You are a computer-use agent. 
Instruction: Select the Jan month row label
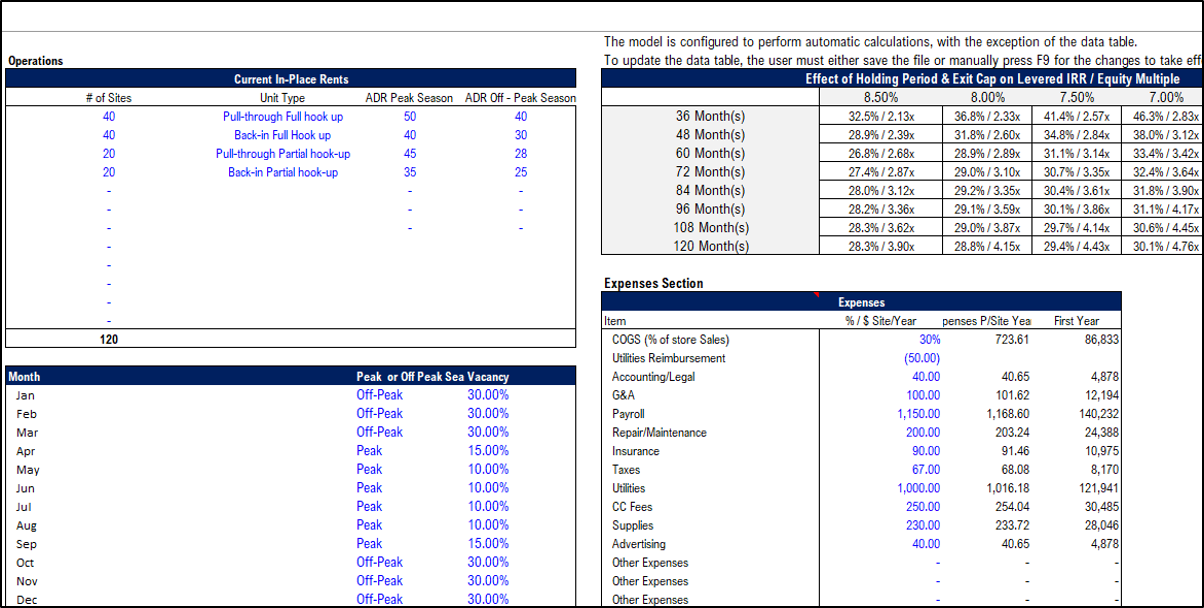point(25,395)
